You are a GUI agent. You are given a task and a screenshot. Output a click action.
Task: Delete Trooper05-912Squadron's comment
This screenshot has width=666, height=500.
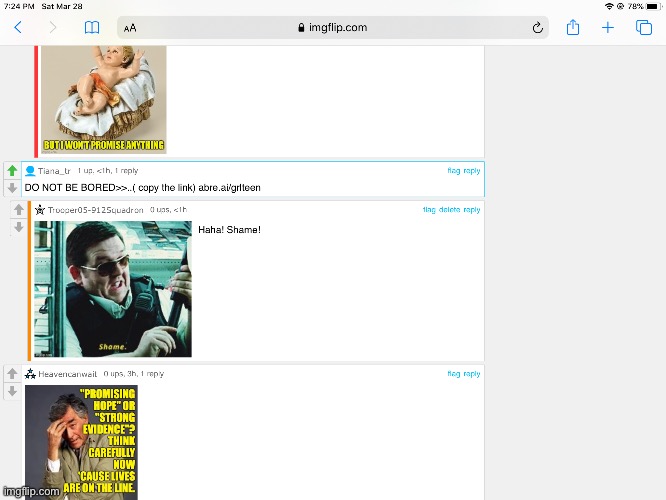pyautogui.click(x=449, y=209)
